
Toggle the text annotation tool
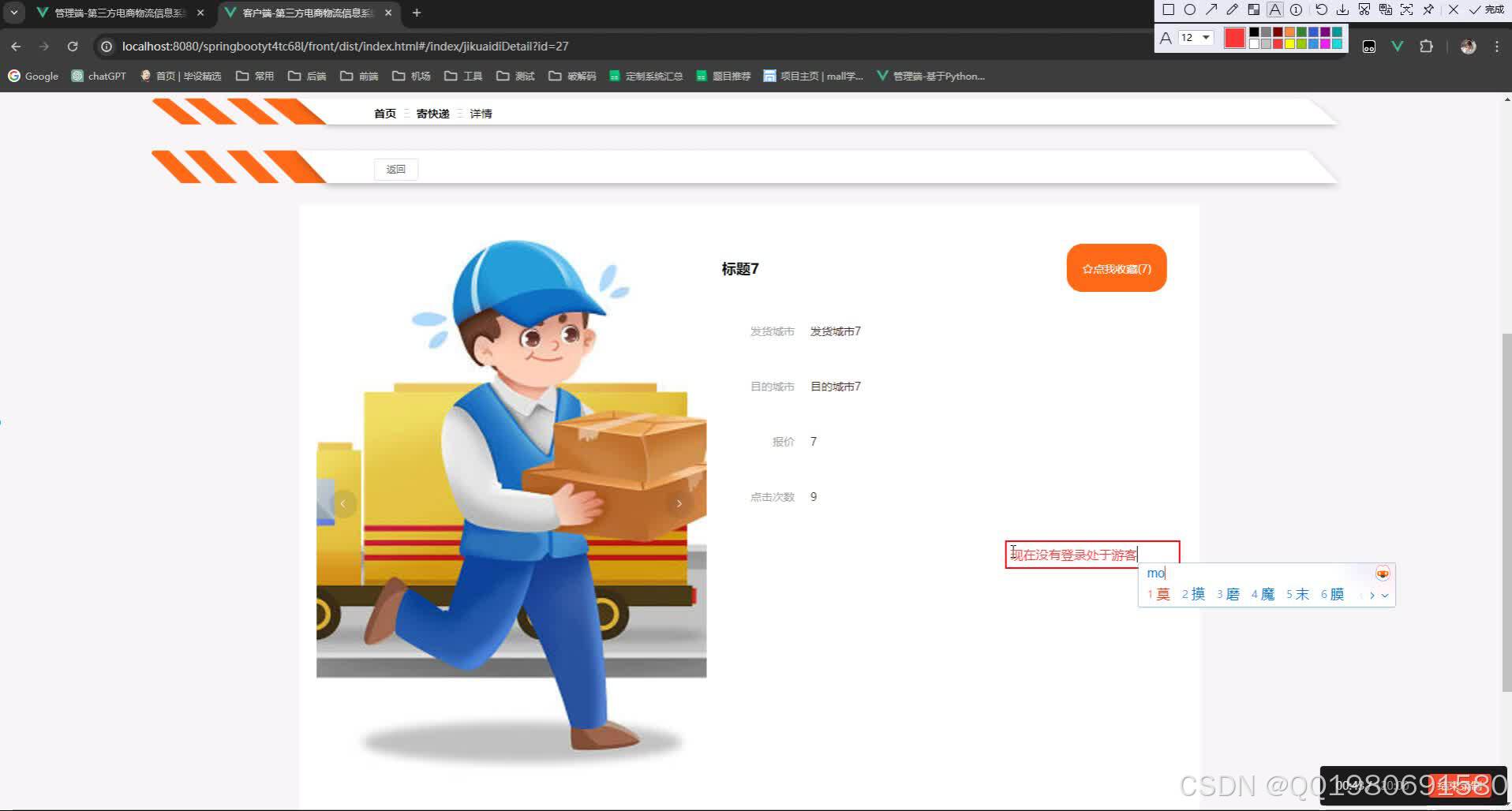[x=1274, y=10]
